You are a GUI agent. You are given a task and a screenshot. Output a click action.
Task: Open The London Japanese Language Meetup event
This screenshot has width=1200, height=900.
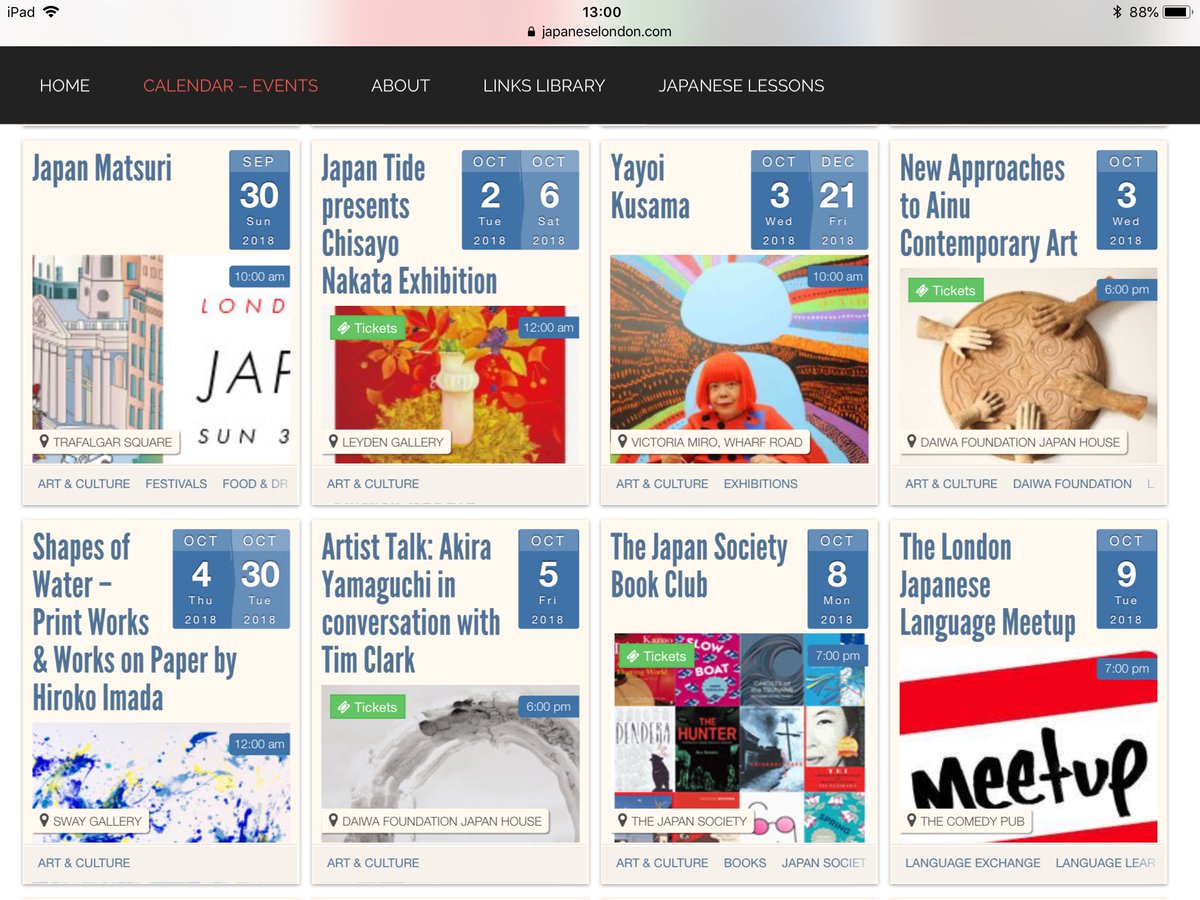987,585
